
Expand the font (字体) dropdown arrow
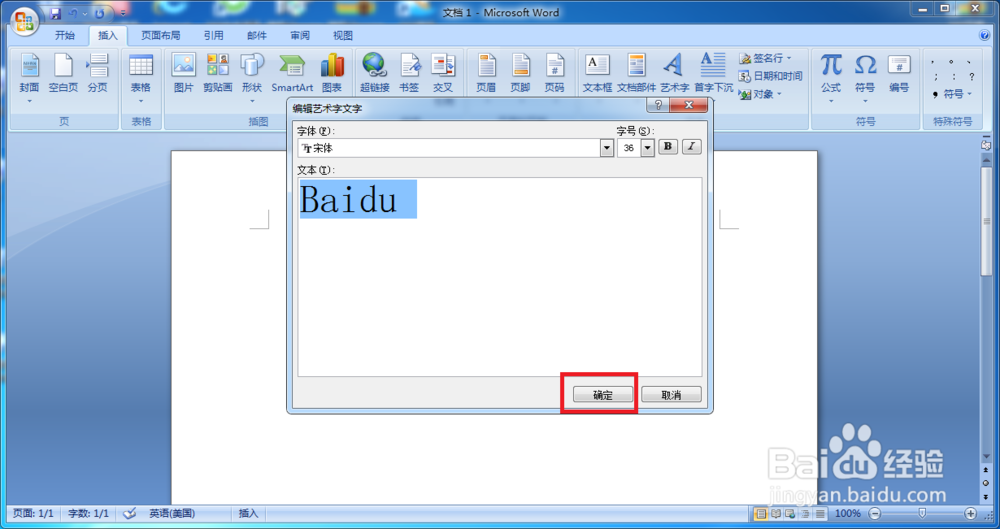(x=607, y=148)
